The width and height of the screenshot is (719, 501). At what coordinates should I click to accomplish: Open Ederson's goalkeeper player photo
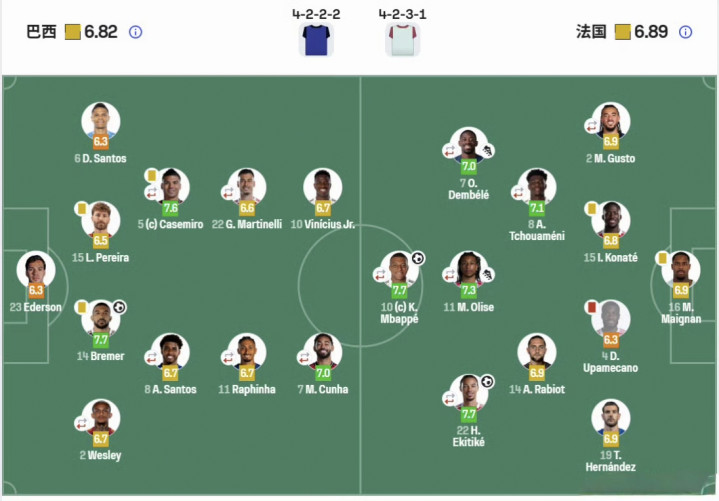(37, 270)
